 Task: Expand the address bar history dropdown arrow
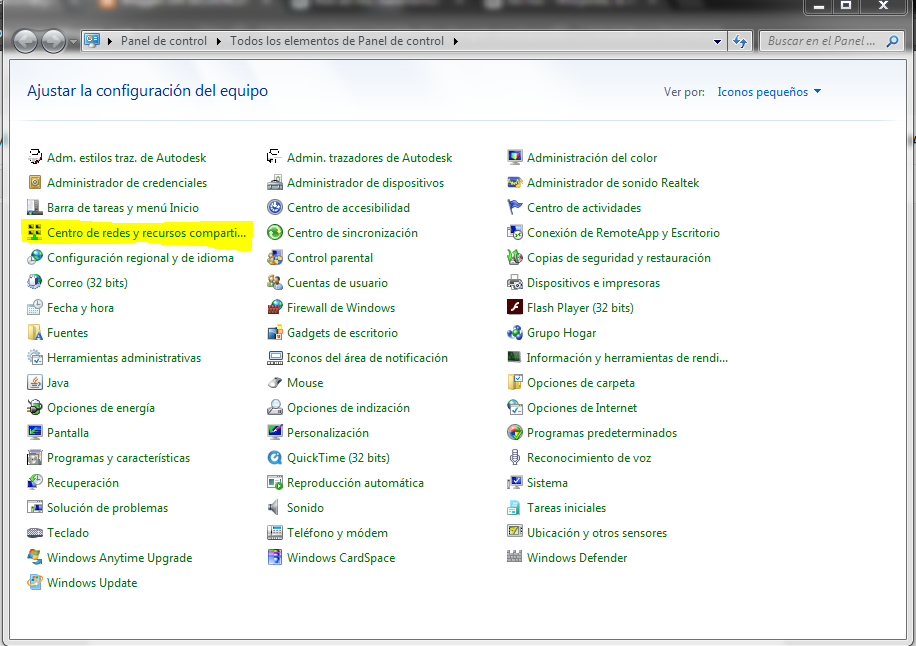click(717, 41)
